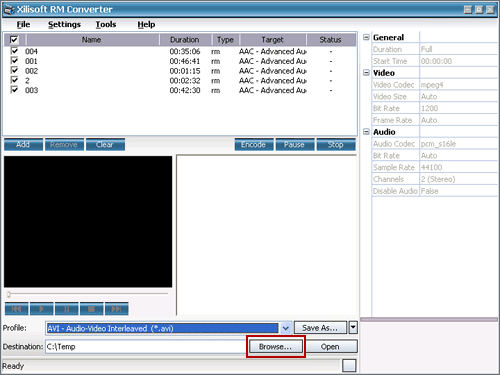Click the Xilisoft app icon in title bar
The image size is (500, 375).
[9, 9]
